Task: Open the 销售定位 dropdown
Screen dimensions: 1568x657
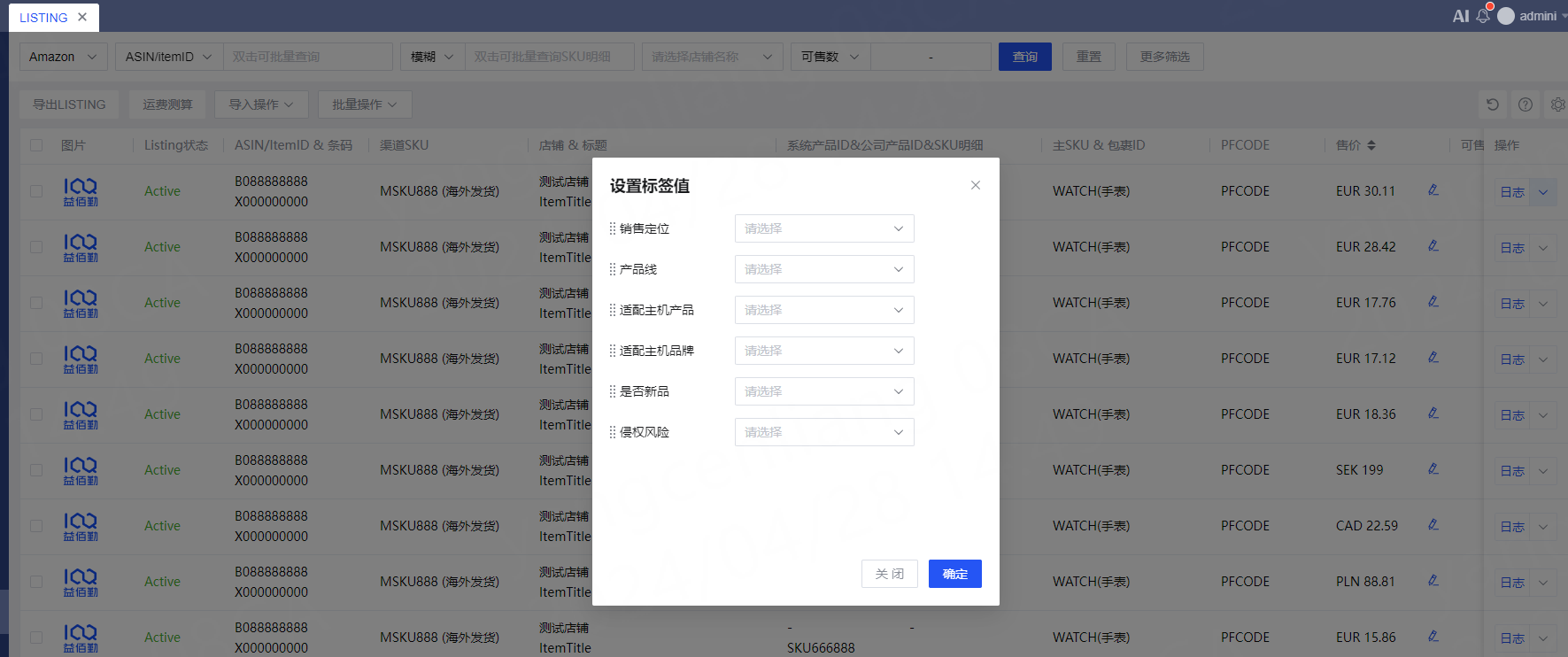Action: pyautogui.click(x=824, y=228)
